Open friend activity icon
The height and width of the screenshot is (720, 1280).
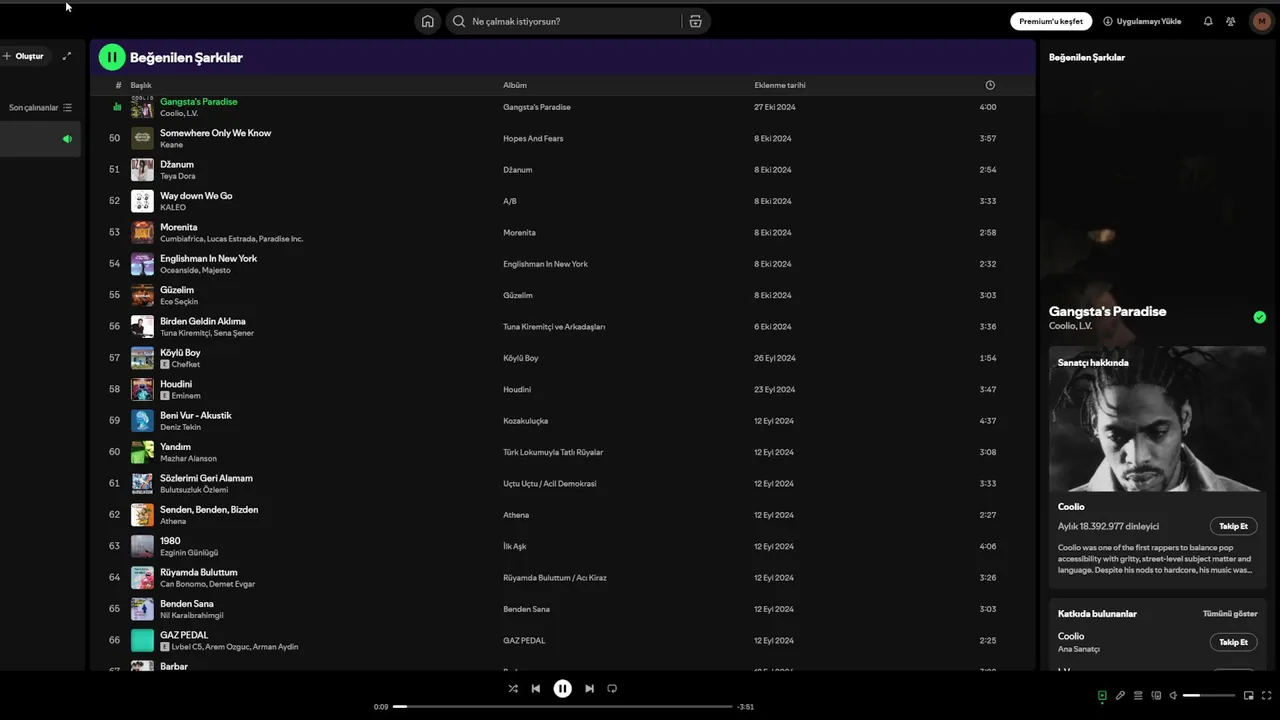pos(1230,21)
